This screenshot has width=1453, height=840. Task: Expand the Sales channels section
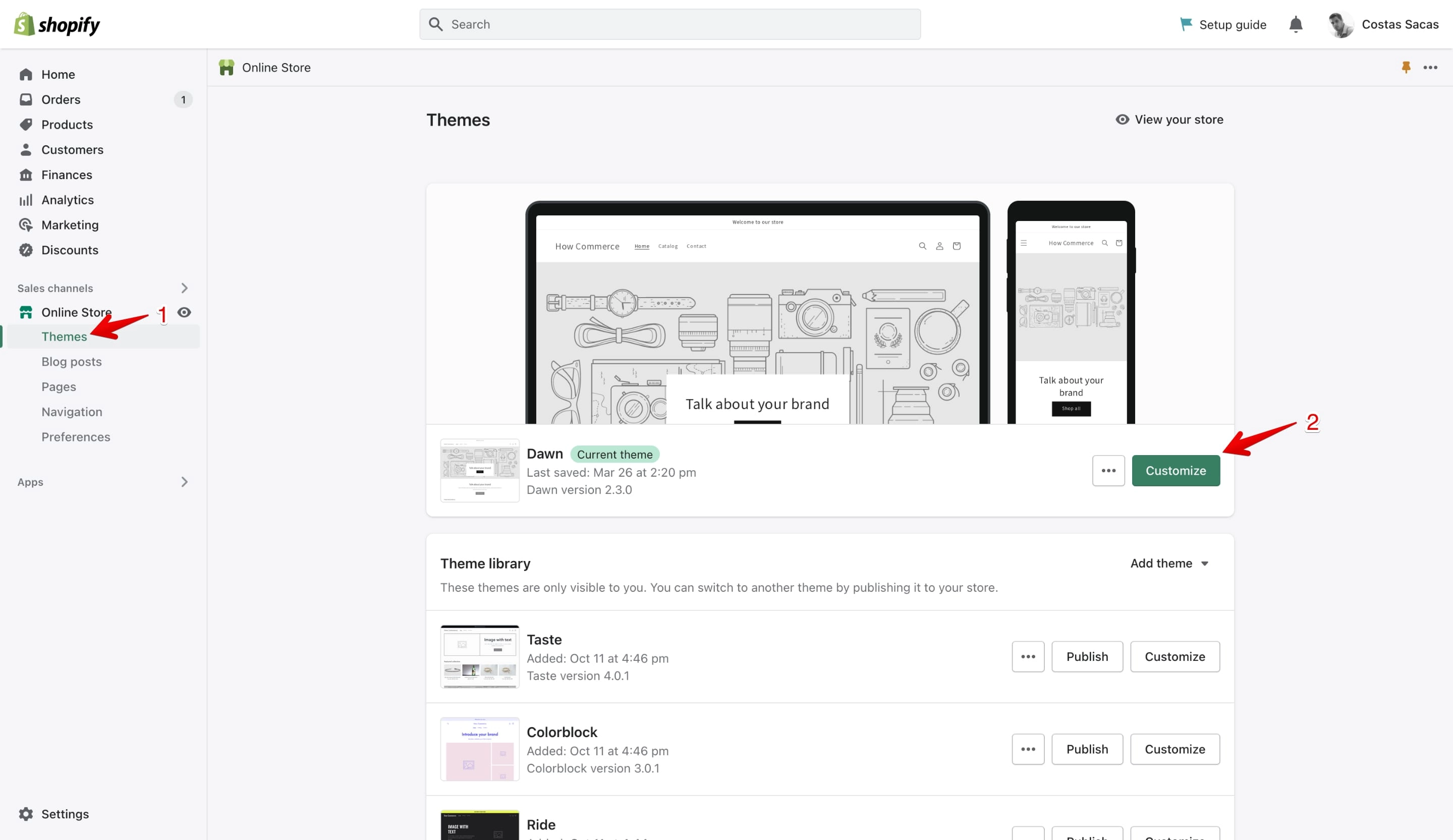coord(184,288)
